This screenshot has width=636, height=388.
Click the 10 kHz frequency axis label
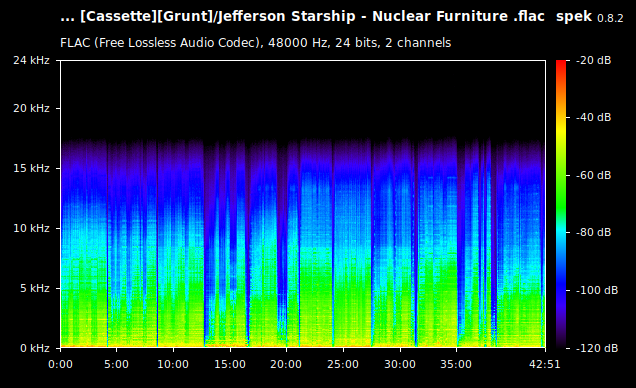[x=31, y=228]
